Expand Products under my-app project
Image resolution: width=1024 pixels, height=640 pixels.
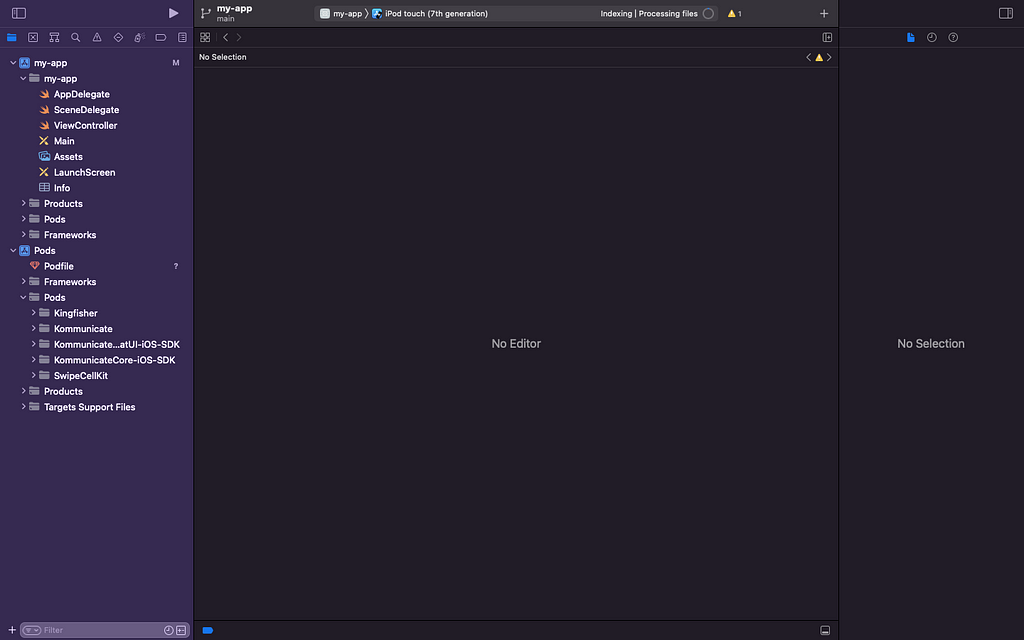point(24,203)
